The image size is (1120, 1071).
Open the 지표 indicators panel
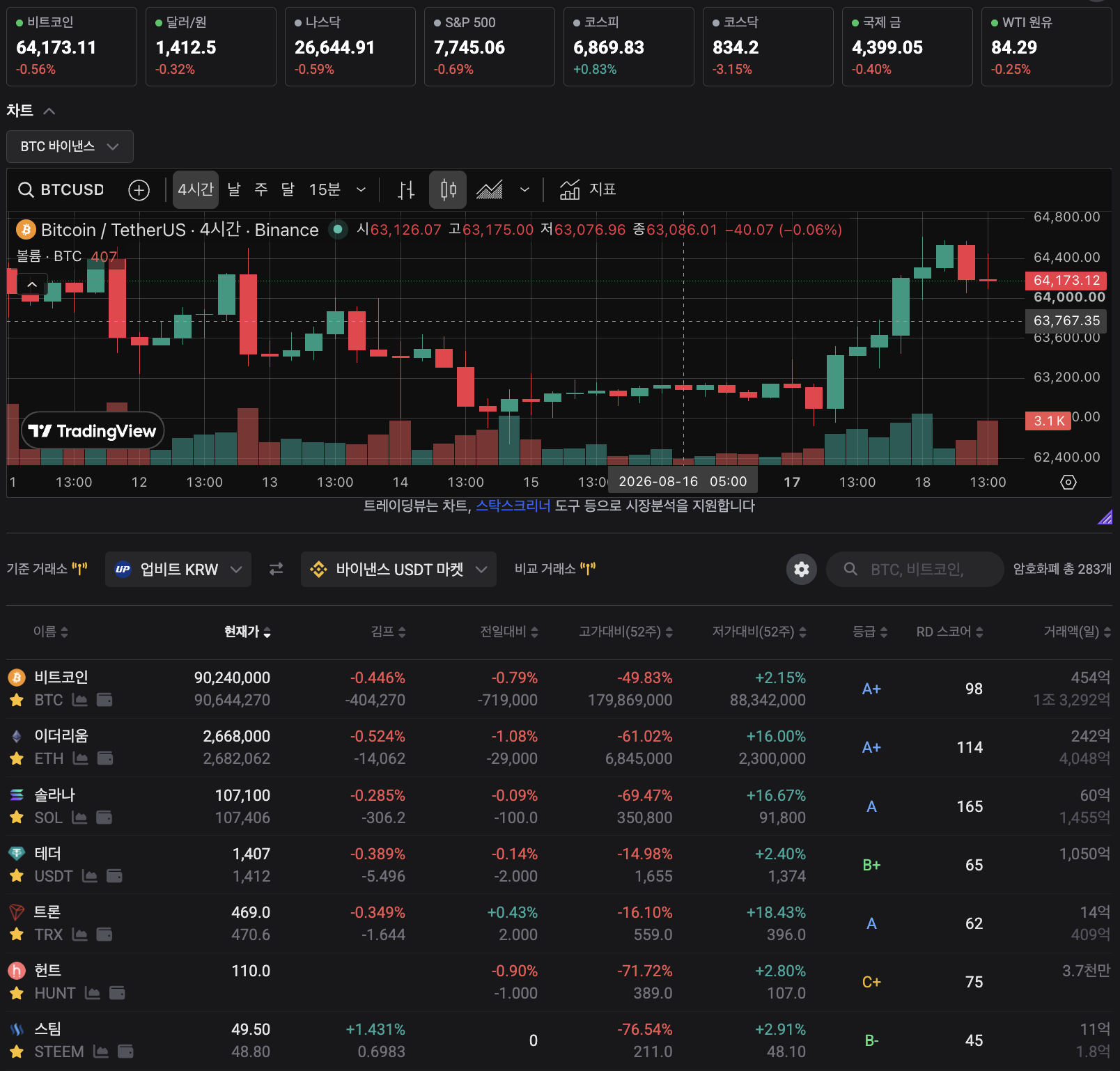point(588,189)
